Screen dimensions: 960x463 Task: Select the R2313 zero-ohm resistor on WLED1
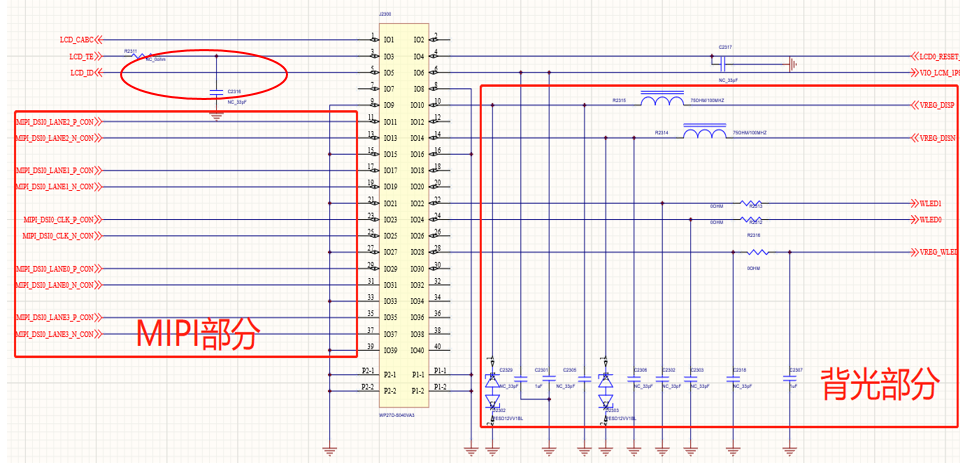pyautogui.click(x=751, y=203)
